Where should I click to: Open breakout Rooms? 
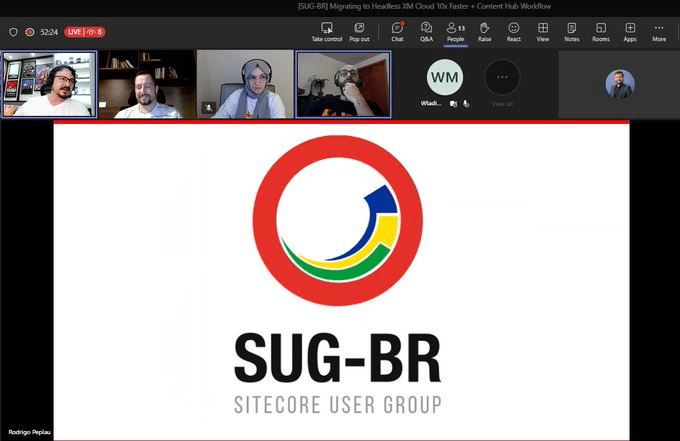click(600, 31)
